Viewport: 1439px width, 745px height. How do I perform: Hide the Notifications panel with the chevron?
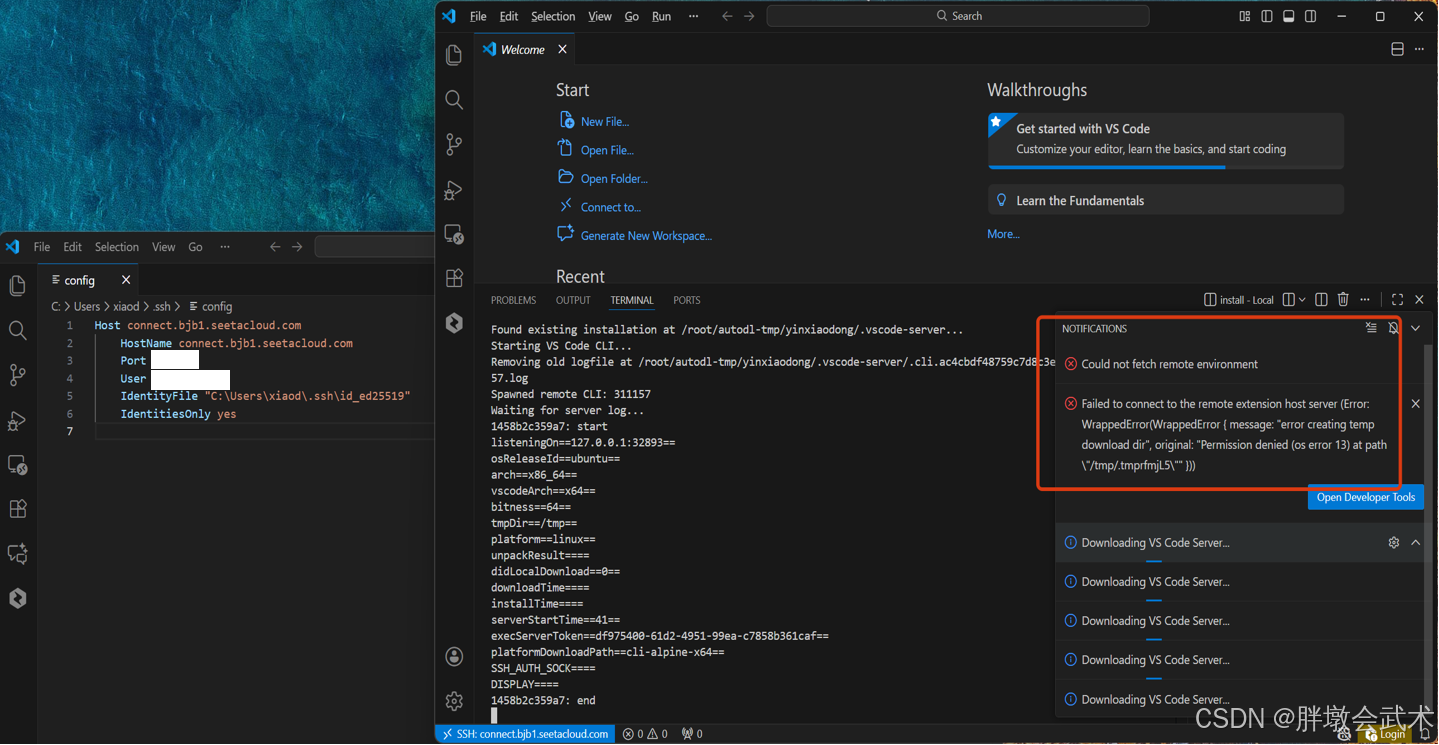[1415, 328]
